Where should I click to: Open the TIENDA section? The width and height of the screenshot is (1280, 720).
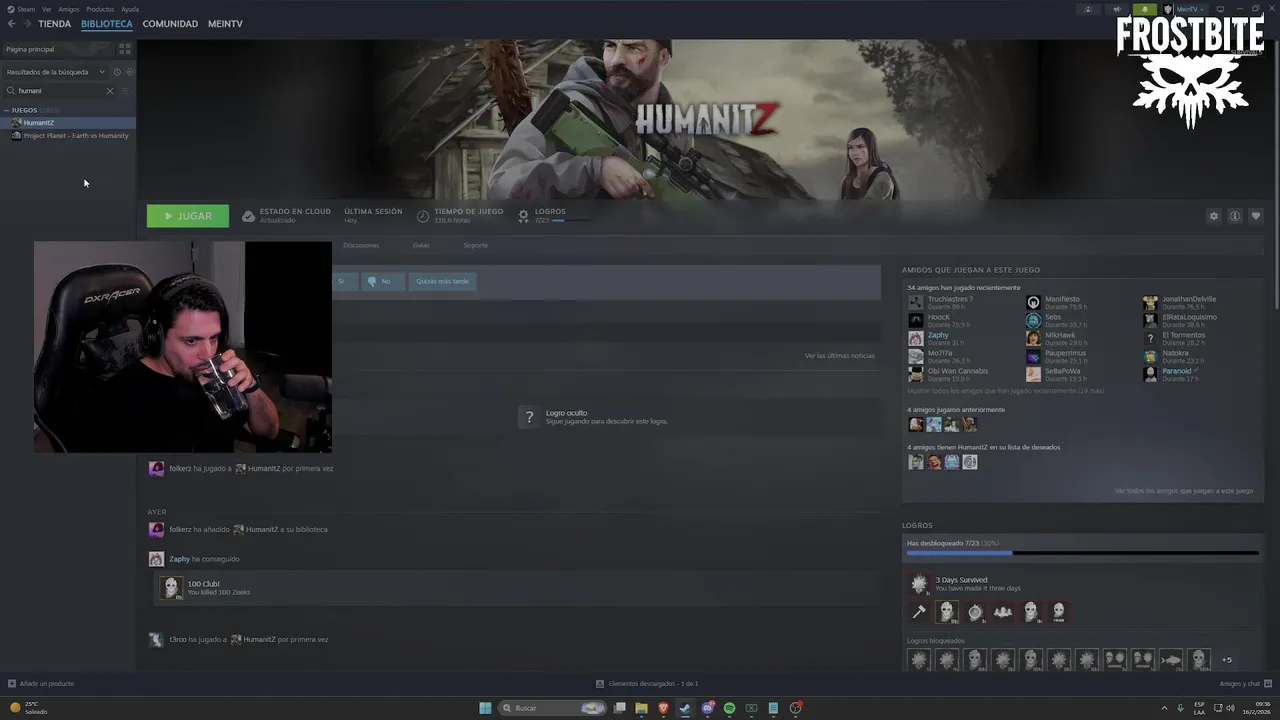pos(55,24)
